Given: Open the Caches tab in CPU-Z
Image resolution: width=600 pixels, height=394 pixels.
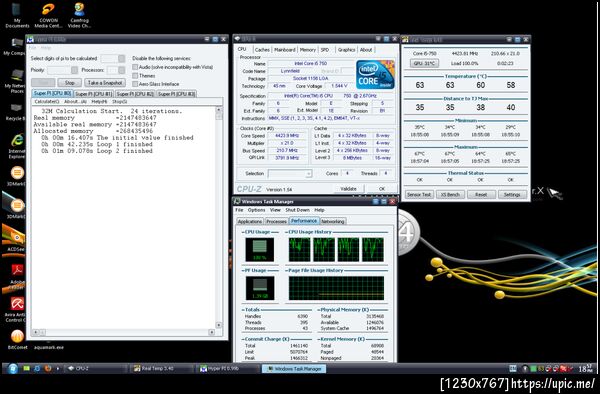Looking at the screenshot, I should click(262, 50).
